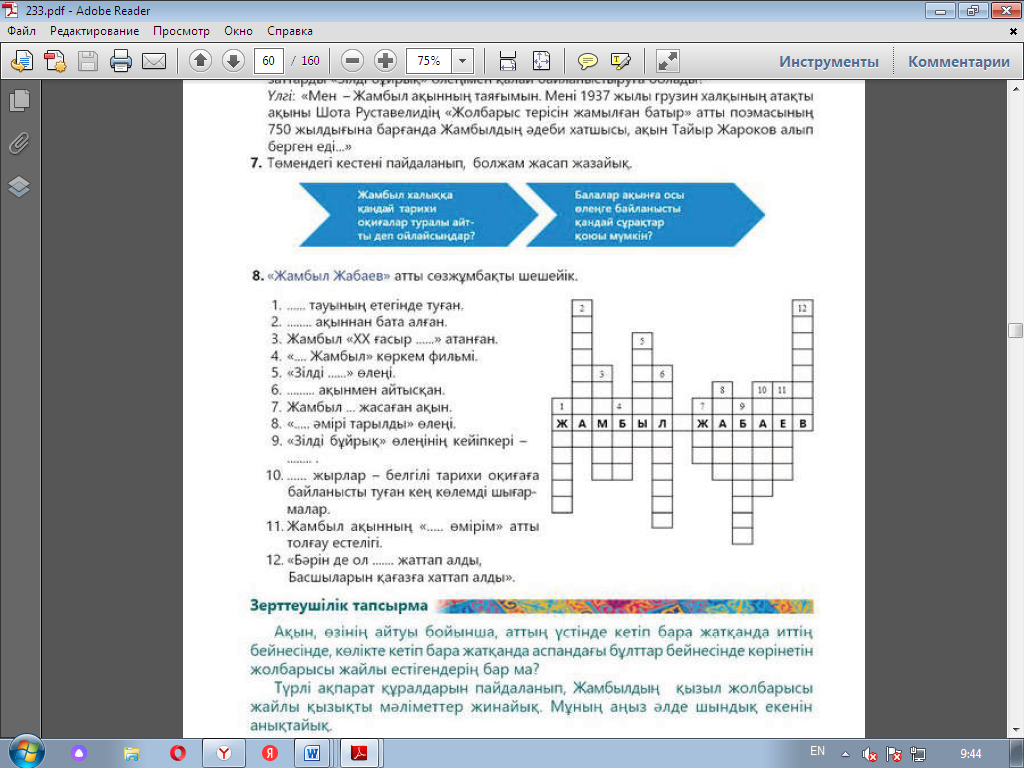
Task: Switch to Microsoft Word taskbar button
Action: tap(312, 753)
